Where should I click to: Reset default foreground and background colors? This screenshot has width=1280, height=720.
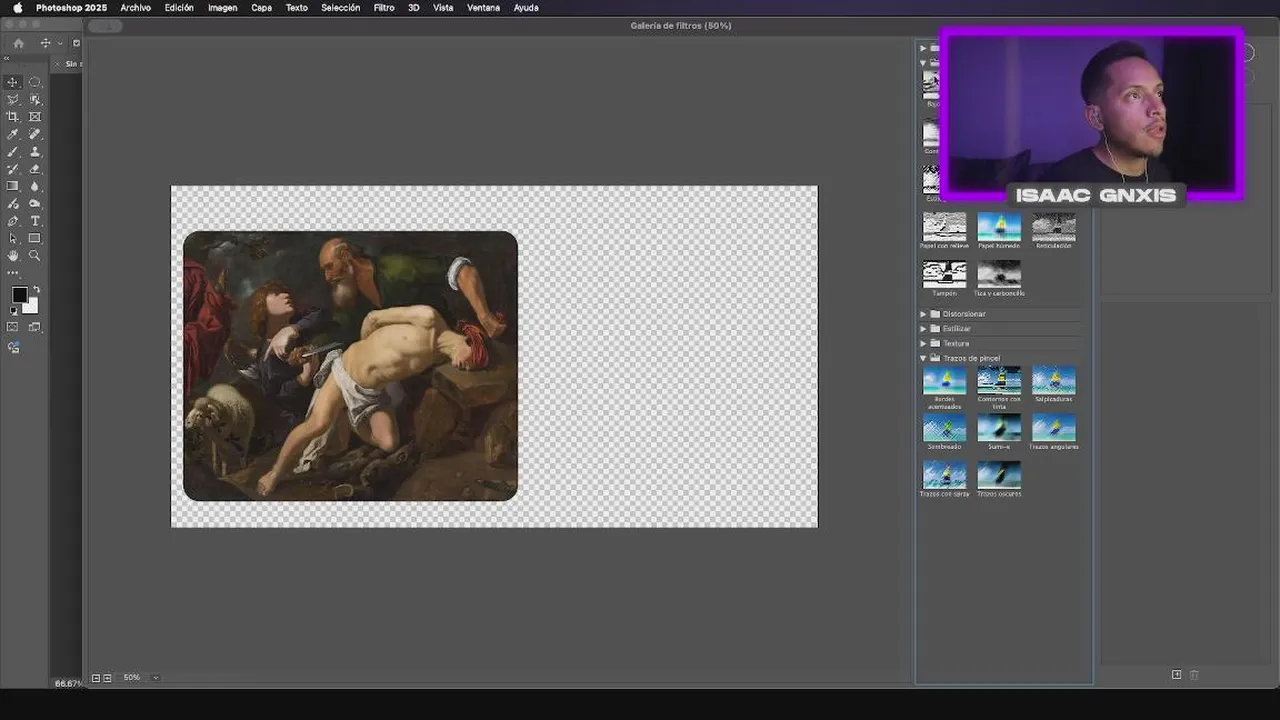point(14,311)
